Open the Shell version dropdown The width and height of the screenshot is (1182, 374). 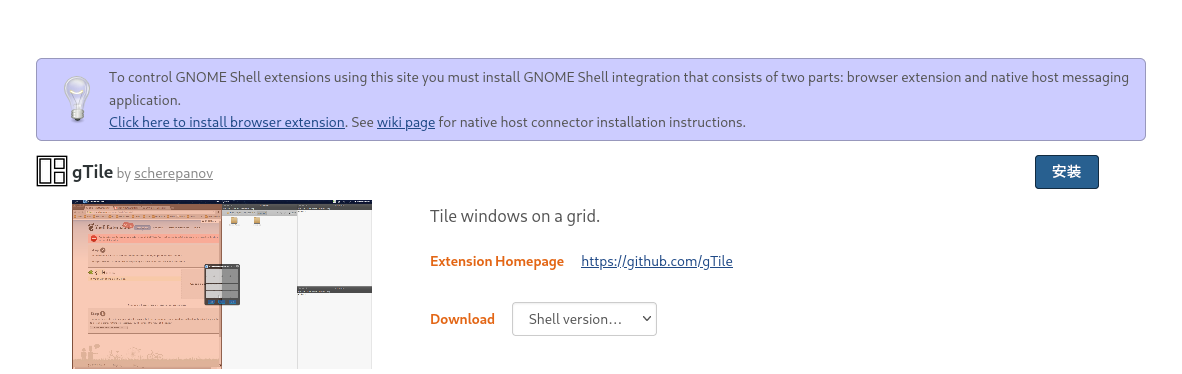tap(584, 319)
